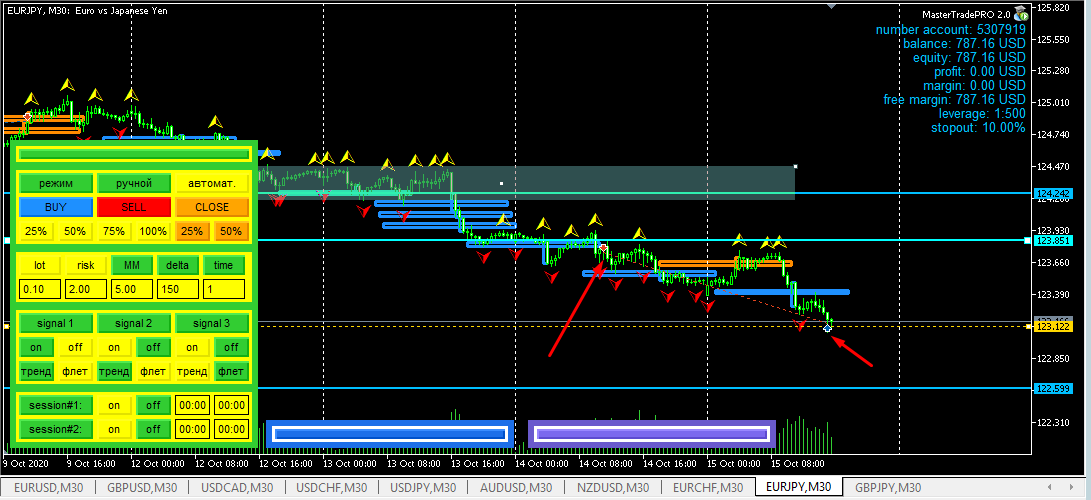Click the purple session bar below chart

(x=652, y=434)
